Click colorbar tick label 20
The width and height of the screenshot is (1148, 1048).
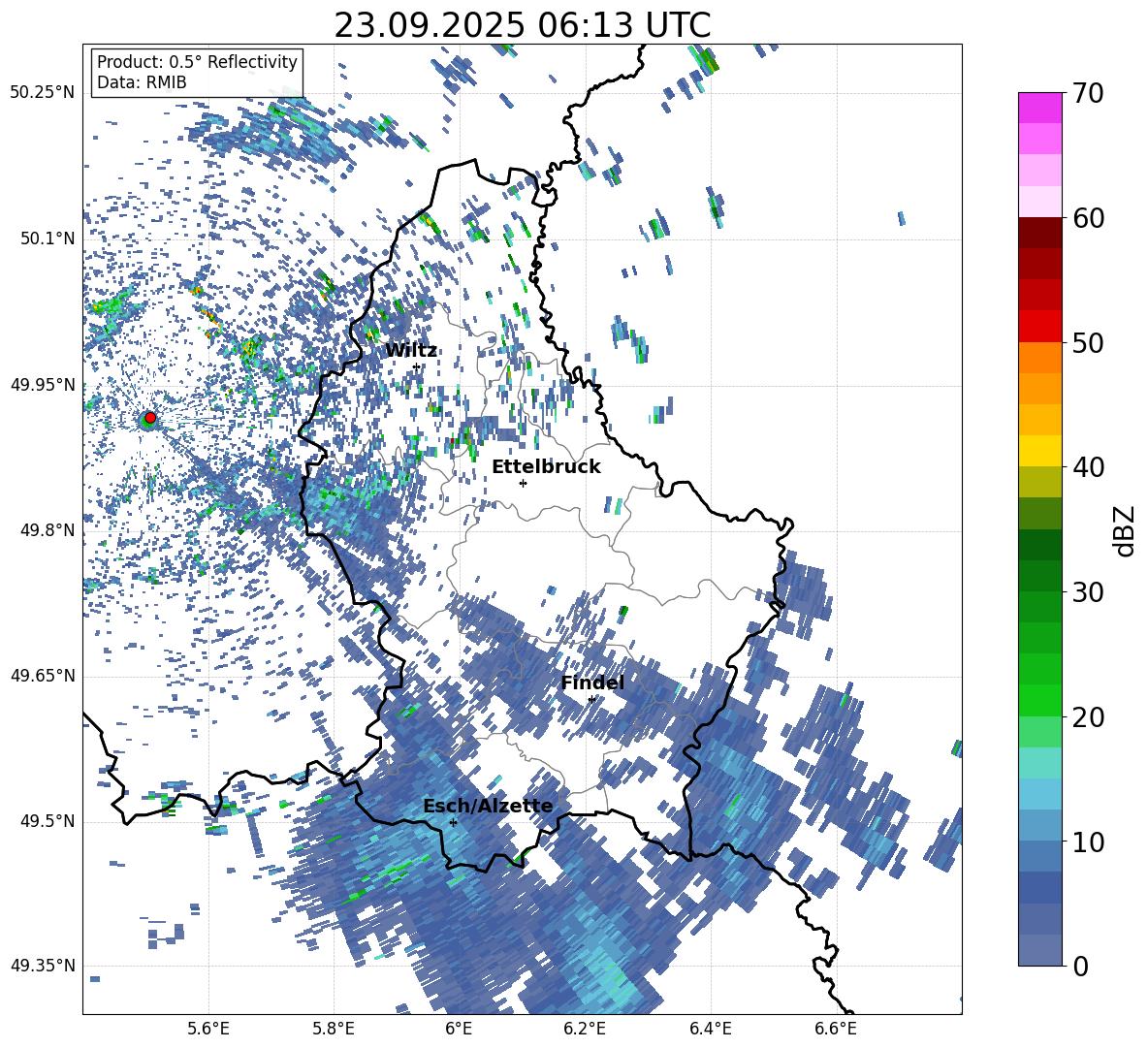click(1087, 717)
